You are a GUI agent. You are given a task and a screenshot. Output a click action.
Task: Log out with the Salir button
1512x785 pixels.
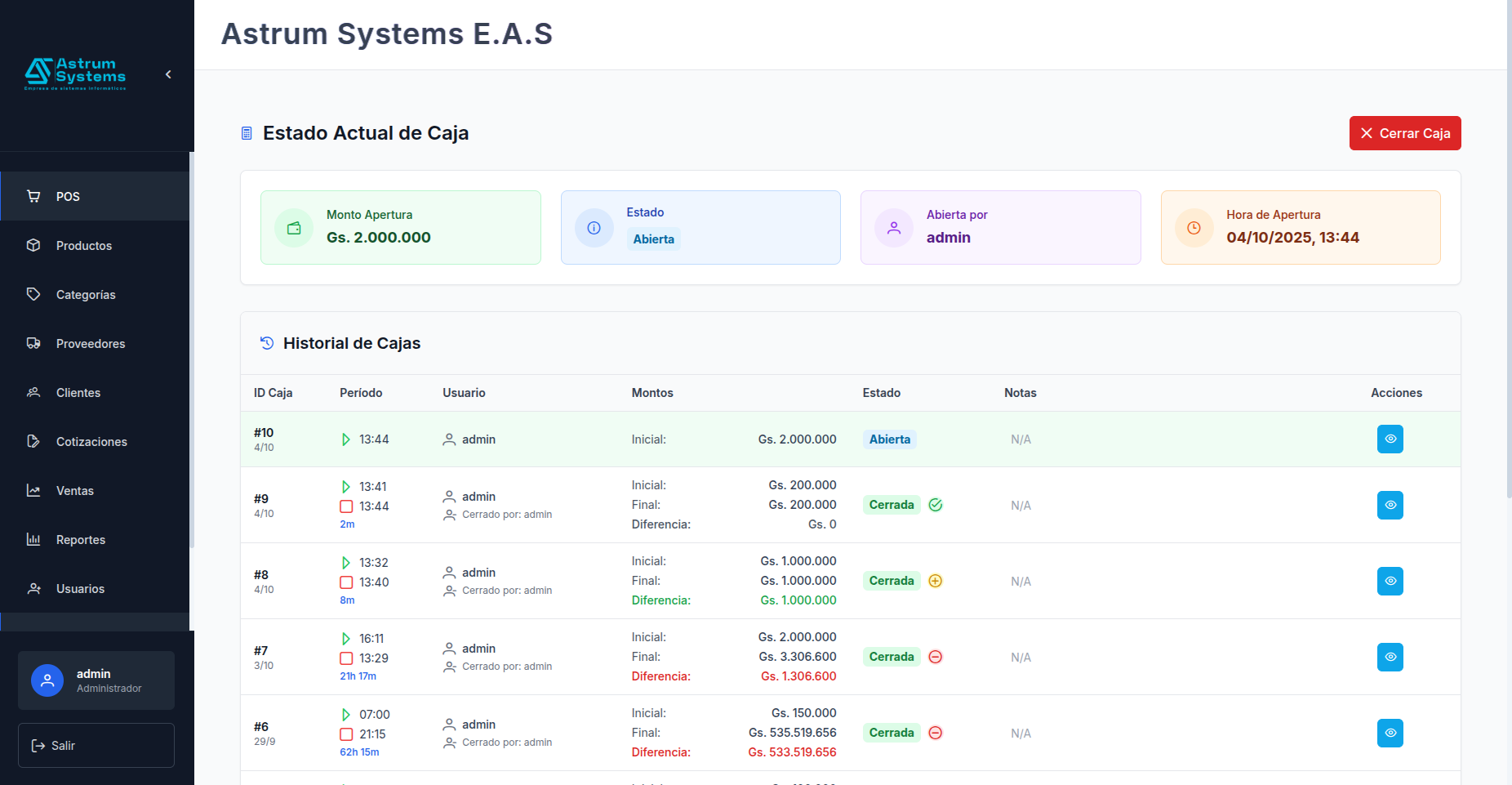[x=96, y=745]
